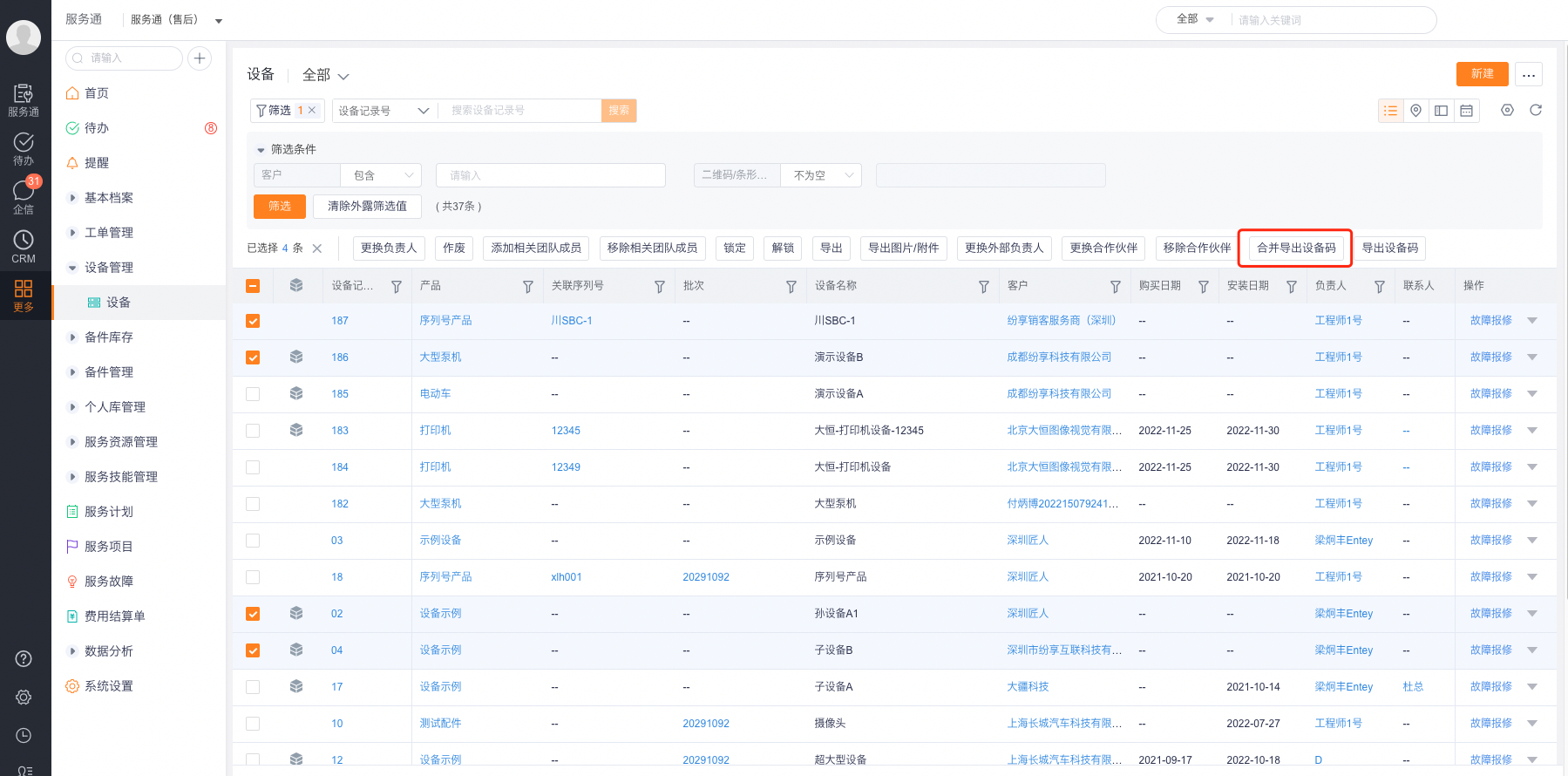Viewport: 1568px width, 776px height.
Task: Uncheck the row 186 checkbox
Action: (x=253, y=357)
